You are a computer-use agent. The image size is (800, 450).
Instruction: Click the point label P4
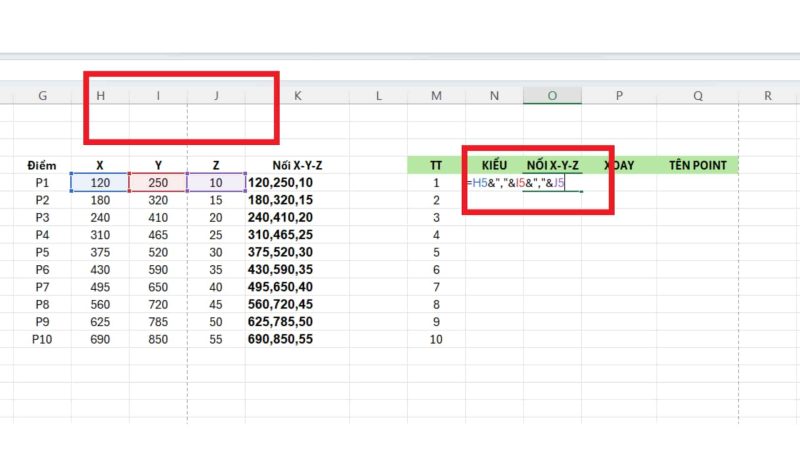[x=42, y=235]
